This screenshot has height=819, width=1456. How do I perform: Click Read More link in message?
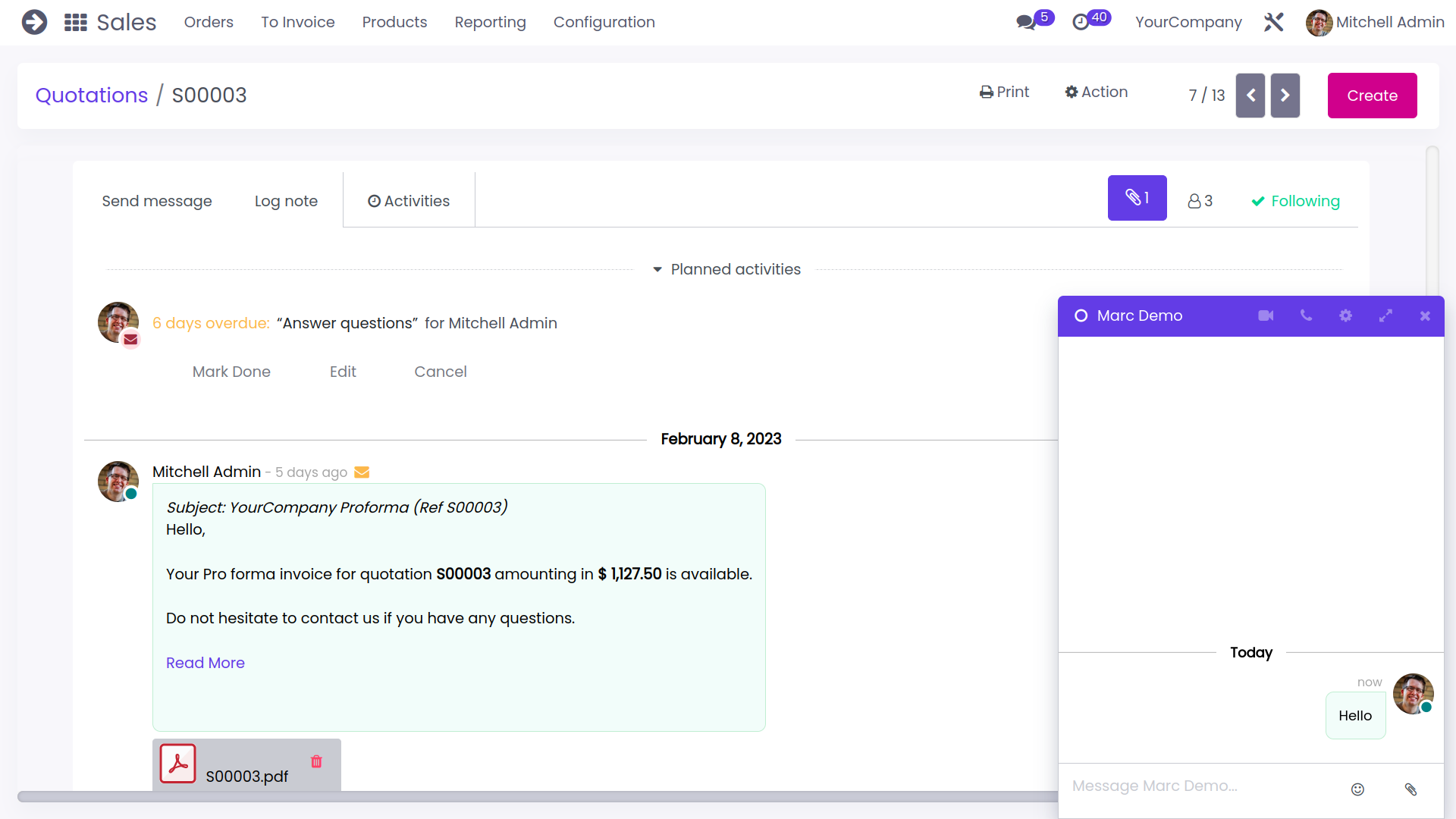(205, 663)
